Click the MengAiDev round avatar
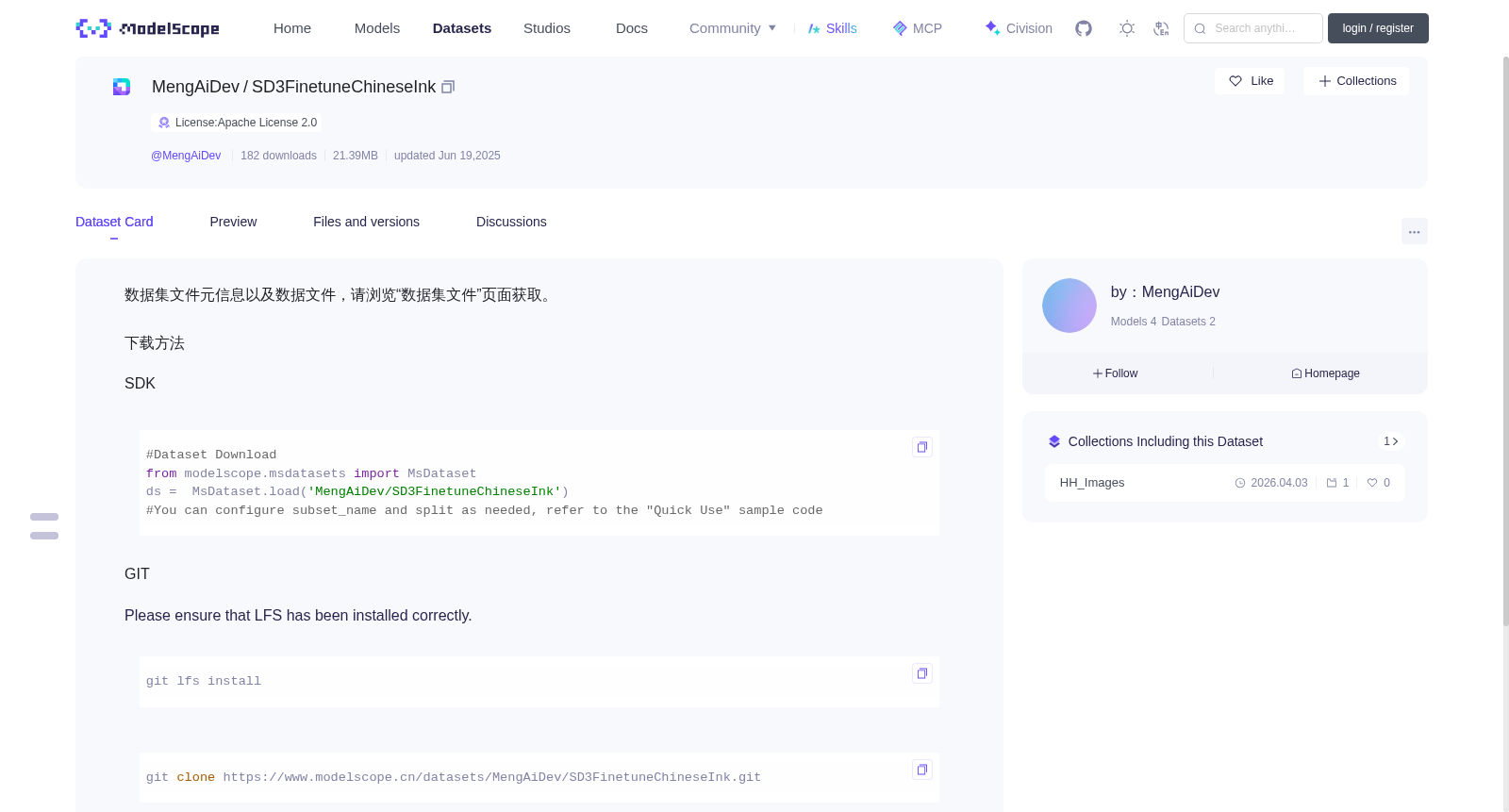The height and width of the screenshot is (812, 1509). tap(1070, 306)
